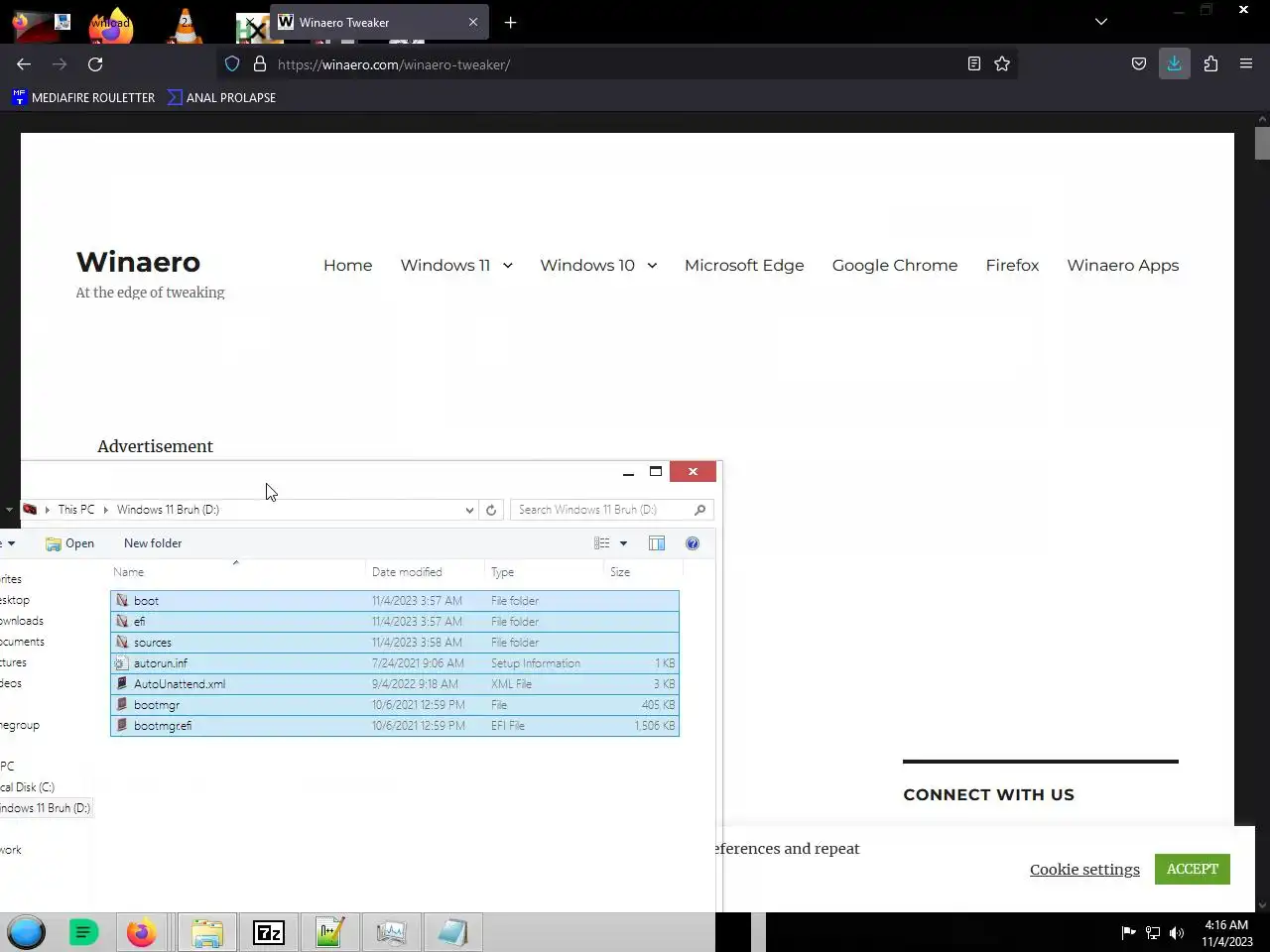This screenshot has width=1270, height=952.
Task: Select the bootmgr file
Action: pyautogui.click(x=395, y=705)
